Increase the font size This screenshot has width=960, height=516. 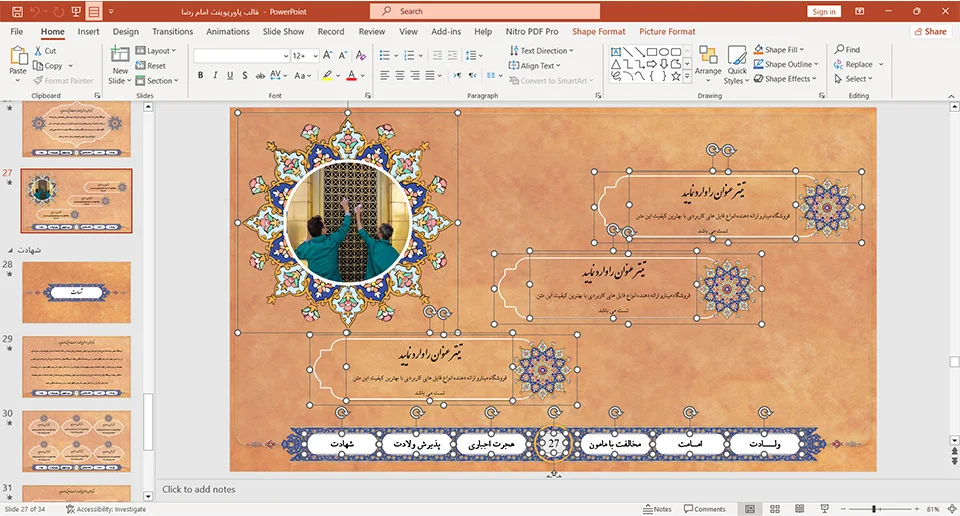pyautogui.click(x=328, y=56)
